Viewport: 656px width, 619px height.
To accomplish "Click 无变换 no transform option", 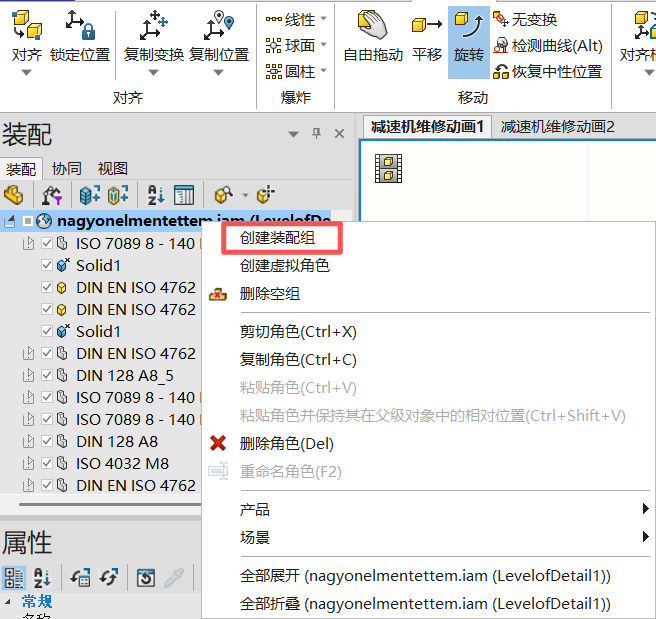I will (525, 19).
